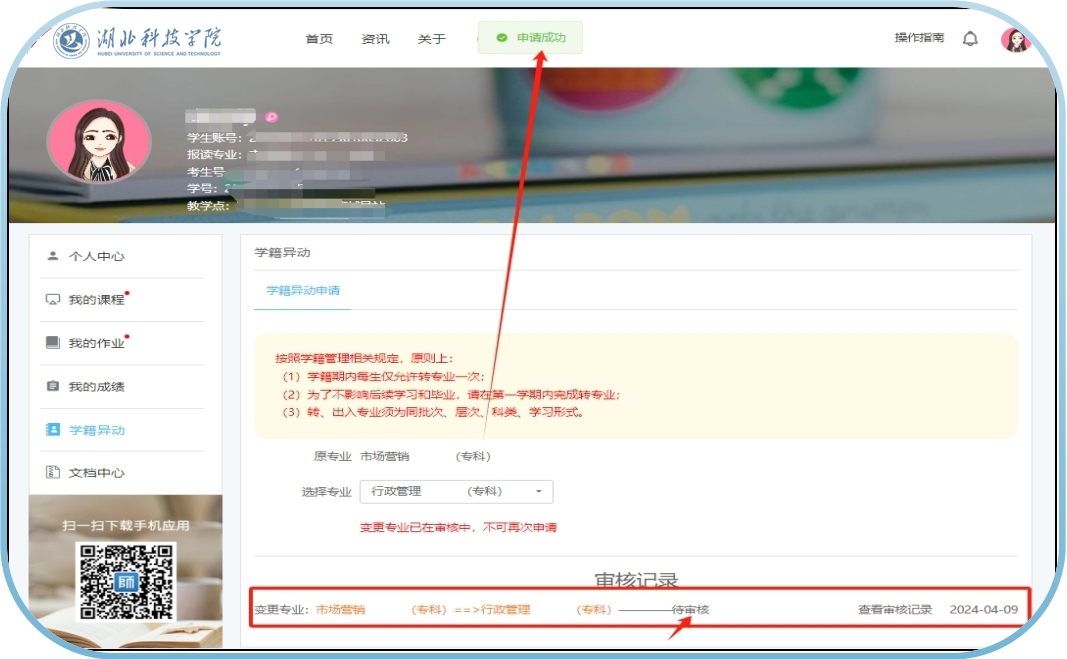Select 关于 in the top navigation
This screenshot has width=1067, height=659.
click(x=431, y=39)
